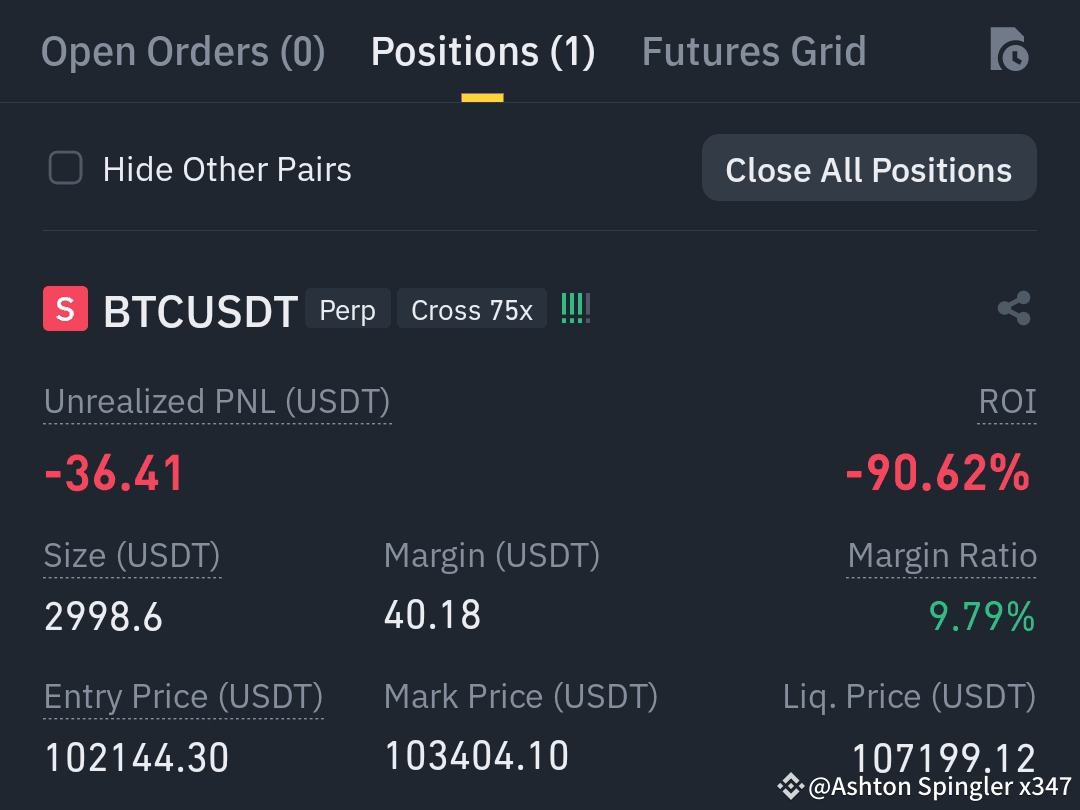Open the Futures Grid tab
Screen dimensions: 1080x810
pyautogui.click(x=754, y=52)
